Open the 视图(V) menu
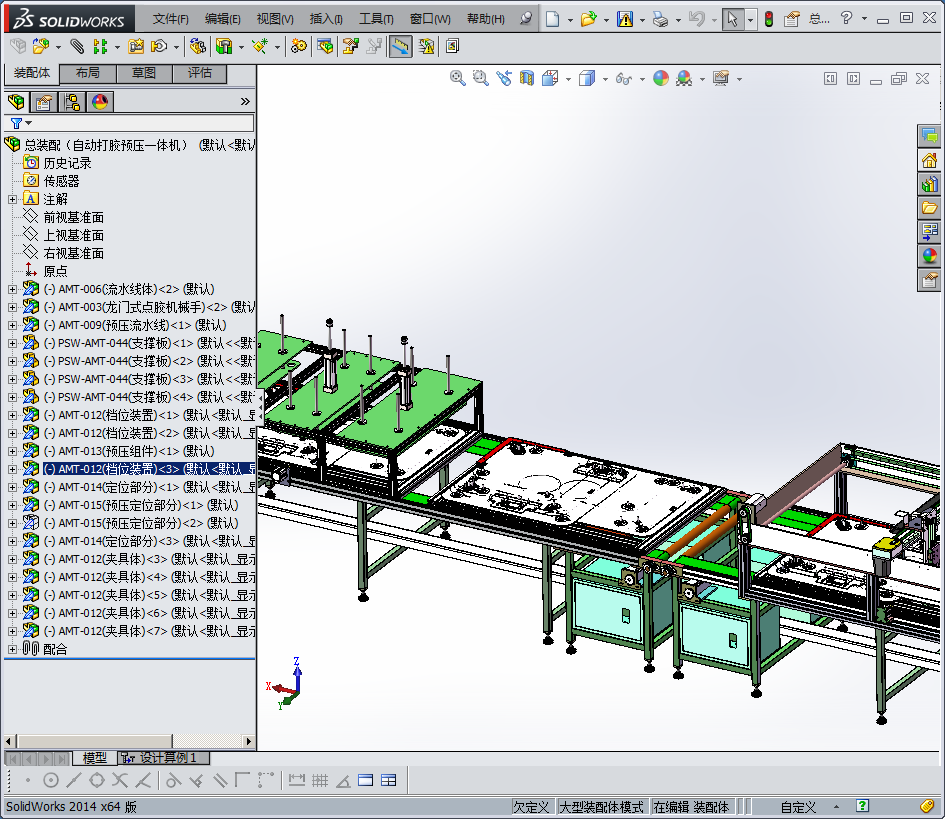The height and width of the screenshot is (819, 945). 275,19
